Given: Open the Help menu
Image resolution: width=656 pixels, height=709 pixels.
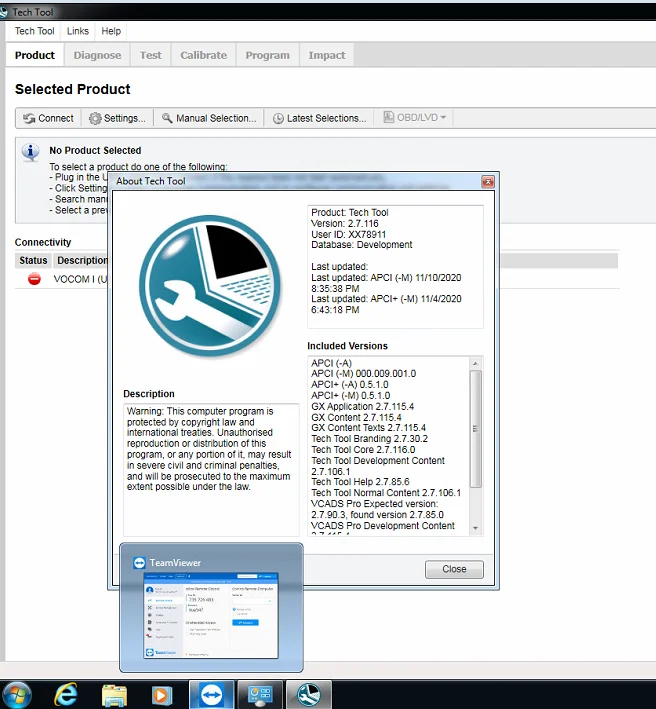Looking at the screenshot, I should [x=111, y=31].
